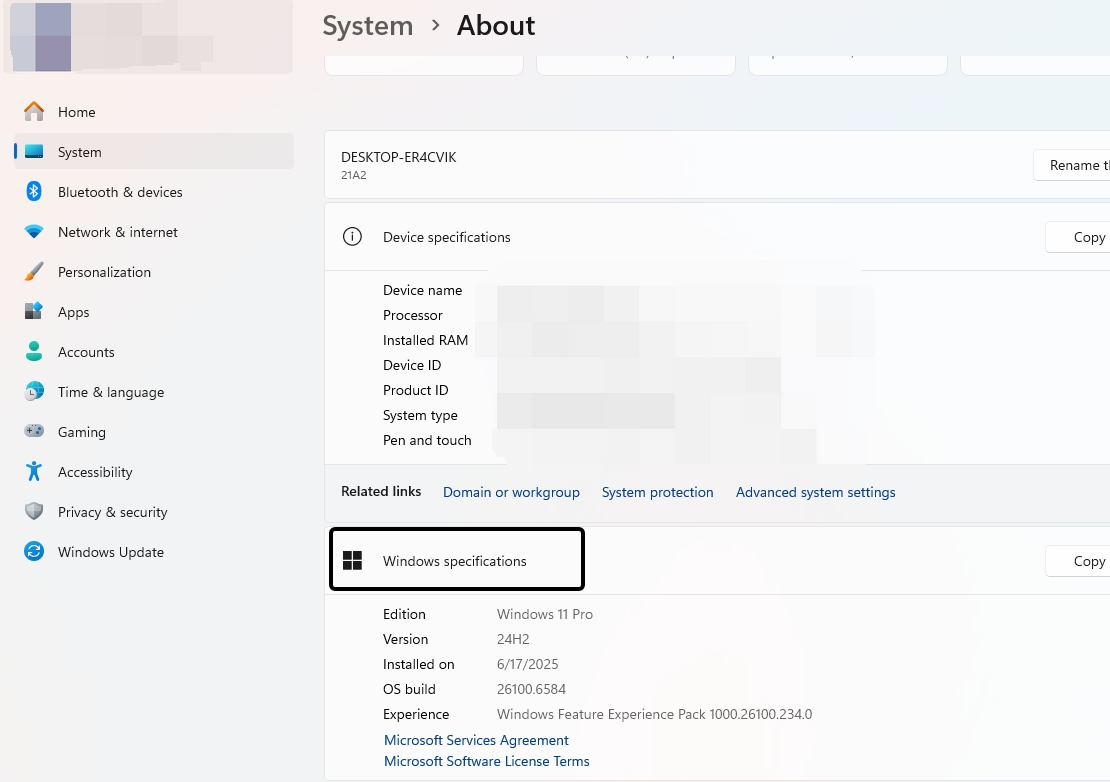Click the Privacy & security shield icon
Image resolution: width=1110 pixels, height=782 pixels.
pyautogui.click(x=33, y=511)
